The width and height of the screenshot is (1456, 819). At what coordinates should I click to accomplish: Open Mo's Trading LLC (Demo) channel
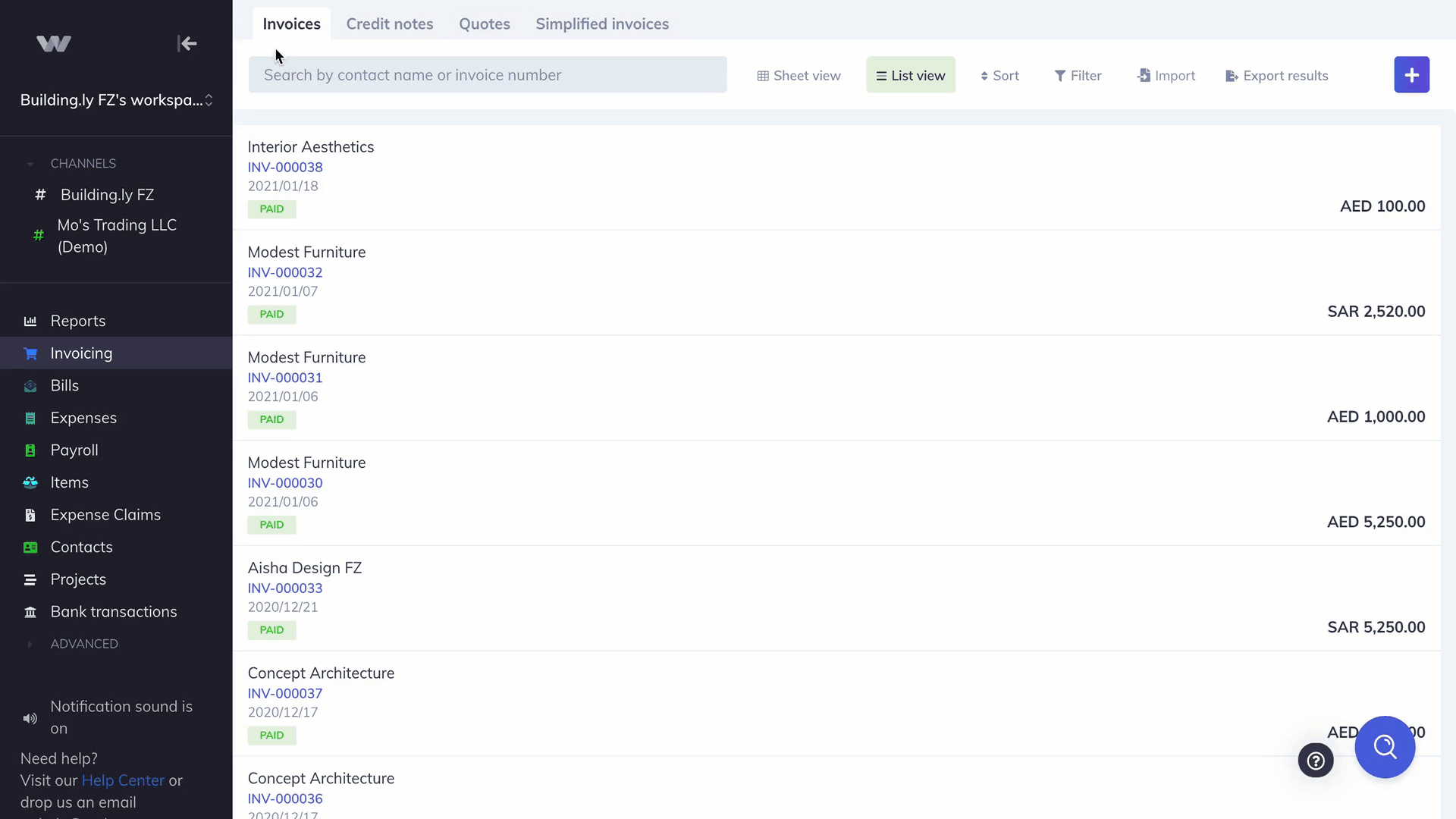tap(117, 236)
